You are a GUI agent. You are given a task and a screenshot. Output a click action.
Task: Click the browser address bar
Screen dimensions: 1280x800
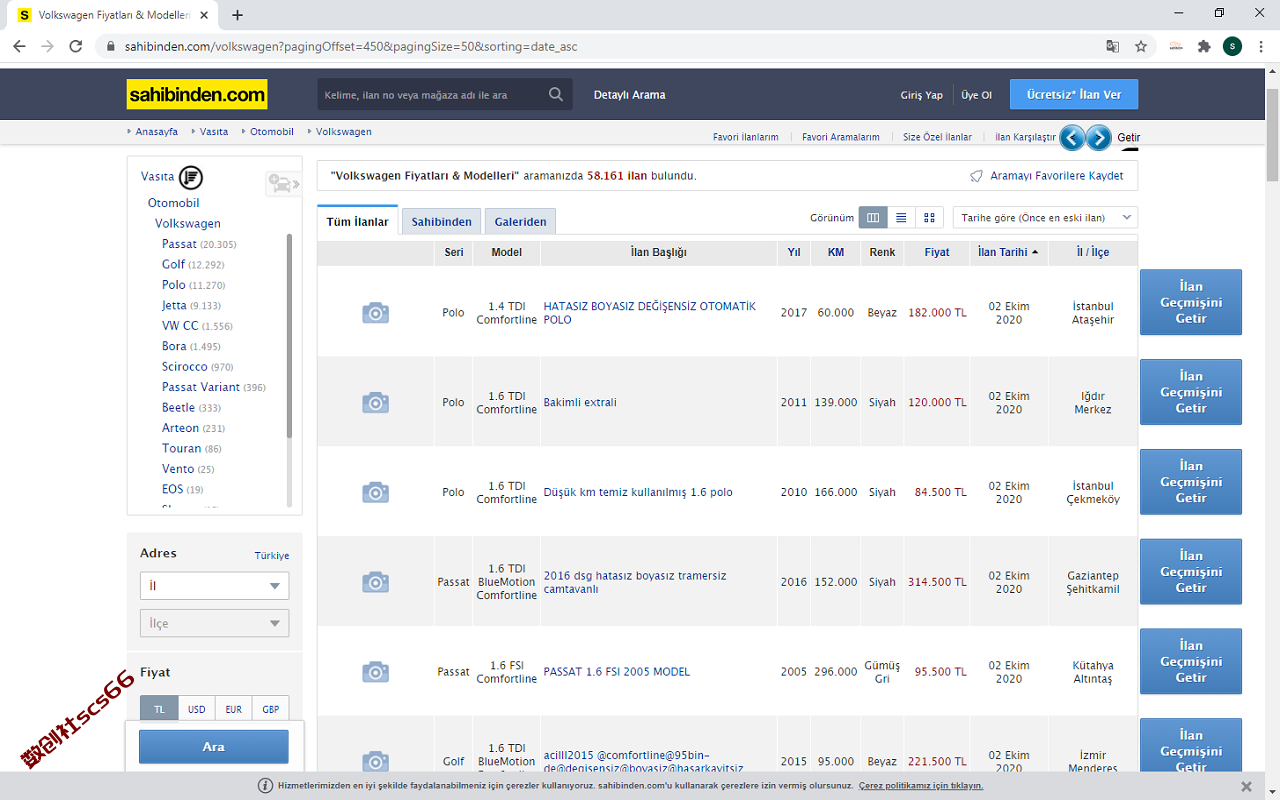600,46
